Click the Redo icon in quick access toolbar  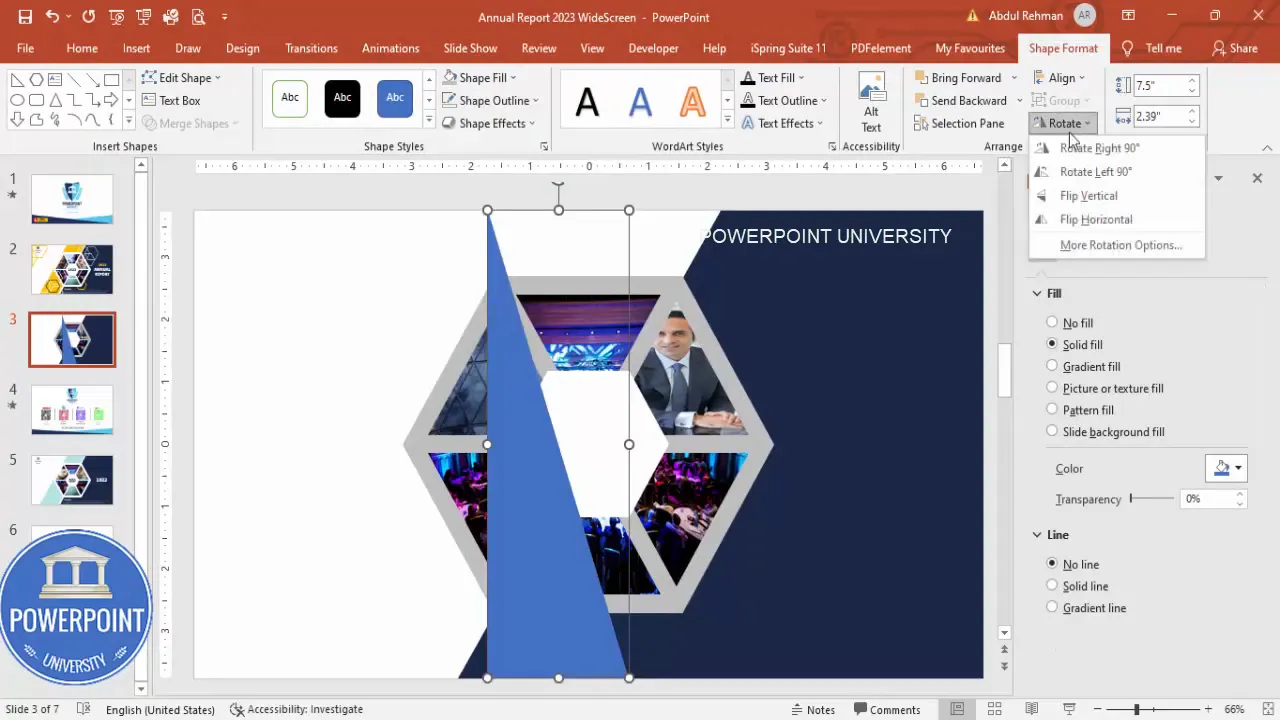(89, 17)
